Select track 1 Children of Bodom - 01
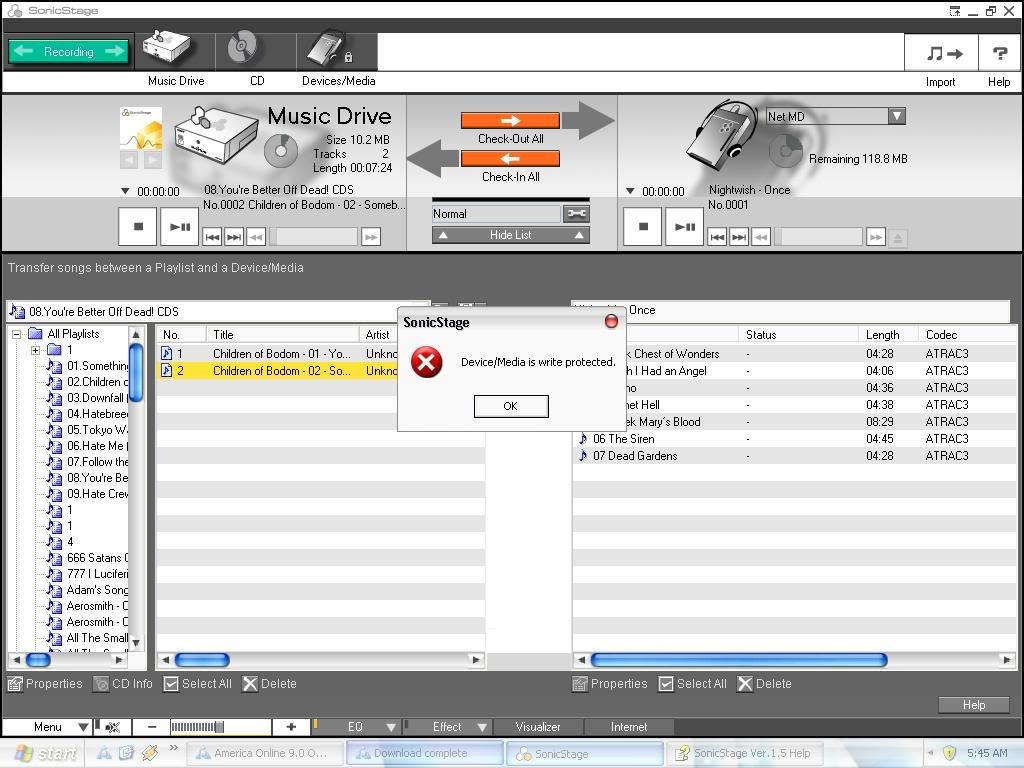The image size is (1024, 768). [278, 354]
